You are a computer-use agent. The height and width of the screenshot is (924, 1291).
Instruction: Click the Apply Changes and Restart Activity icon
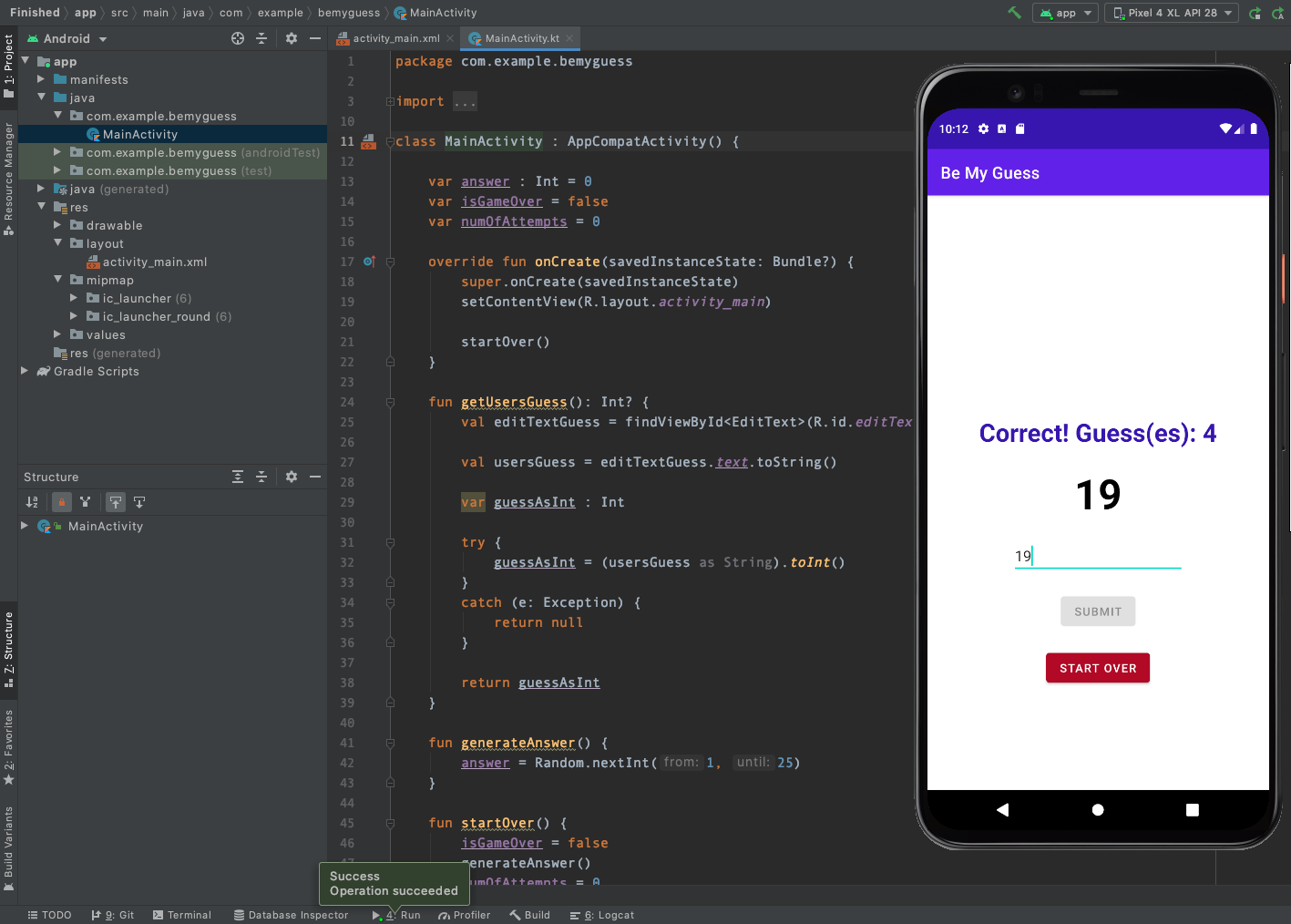click(1255, 13)
